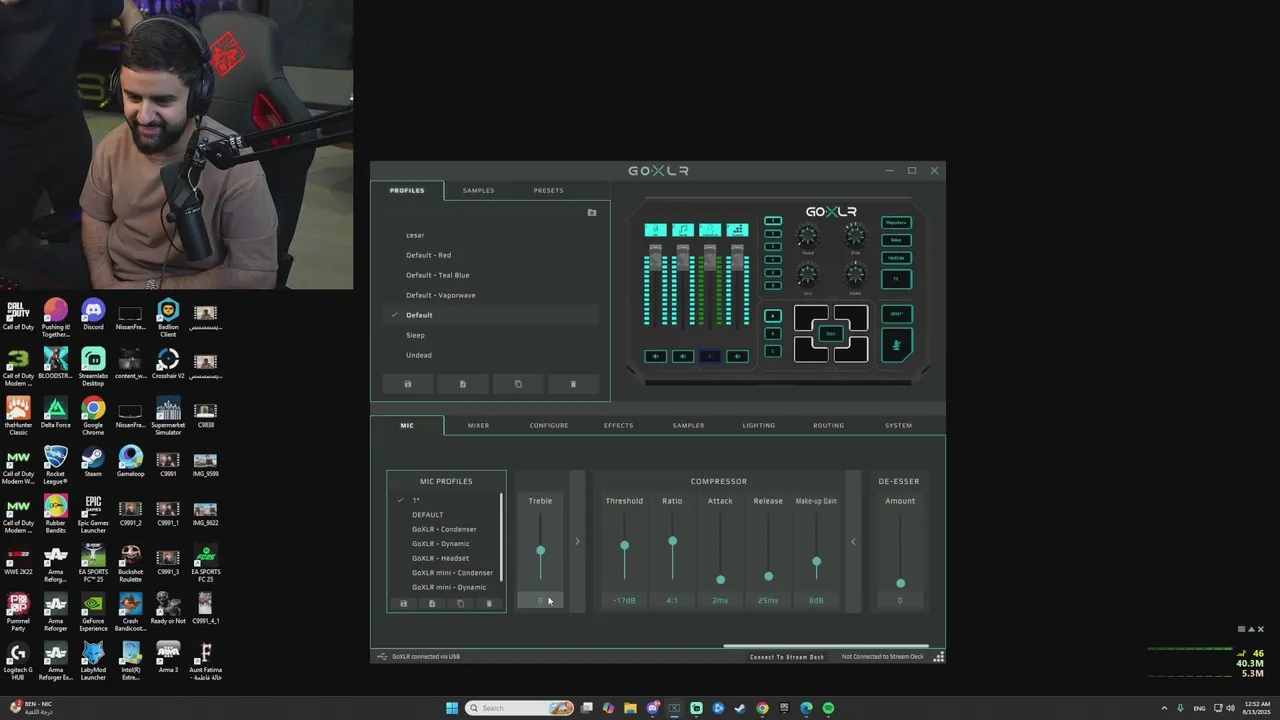Viewport: 1280px width, 720px height.
Task: Click the trash icon in Mic Profiles panel
Action: coord(489,604)
